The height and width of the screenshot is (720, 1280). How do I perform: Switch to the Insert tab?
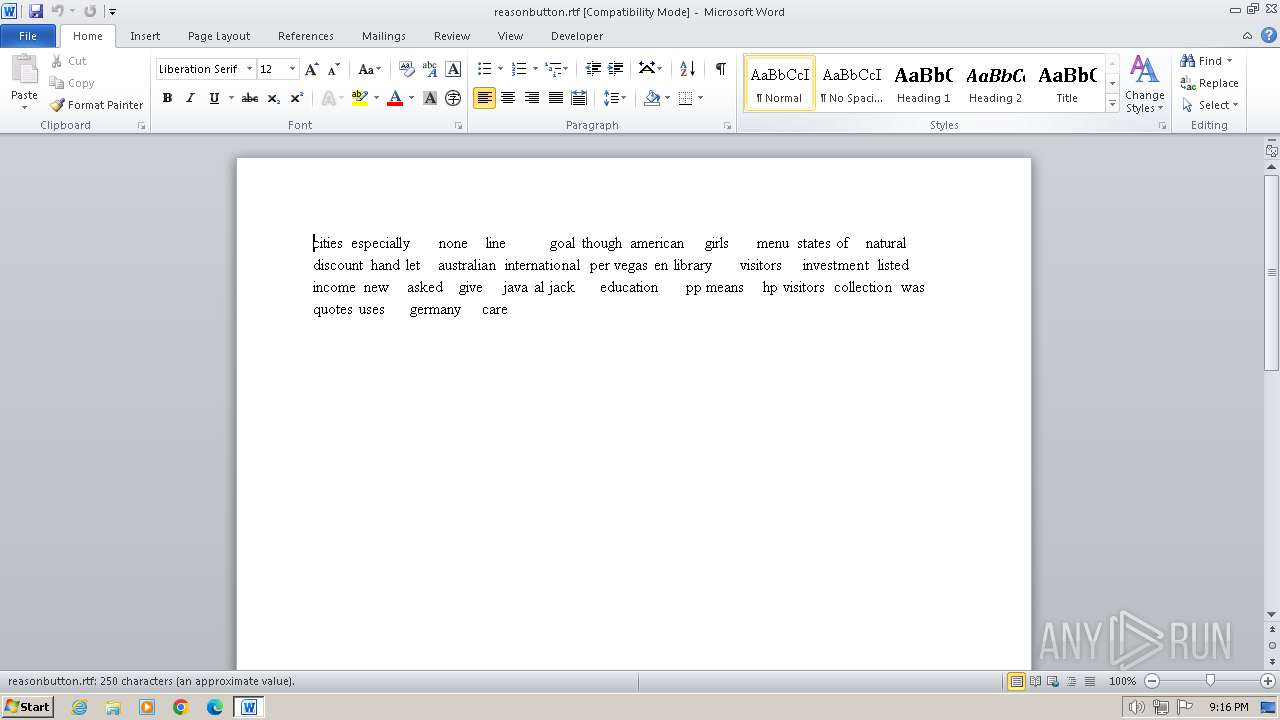(145, 36)
